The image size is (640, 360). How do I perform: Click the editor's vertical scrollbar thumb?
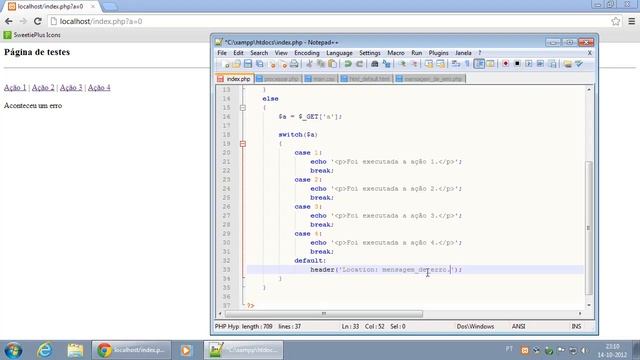pos(589,228)
